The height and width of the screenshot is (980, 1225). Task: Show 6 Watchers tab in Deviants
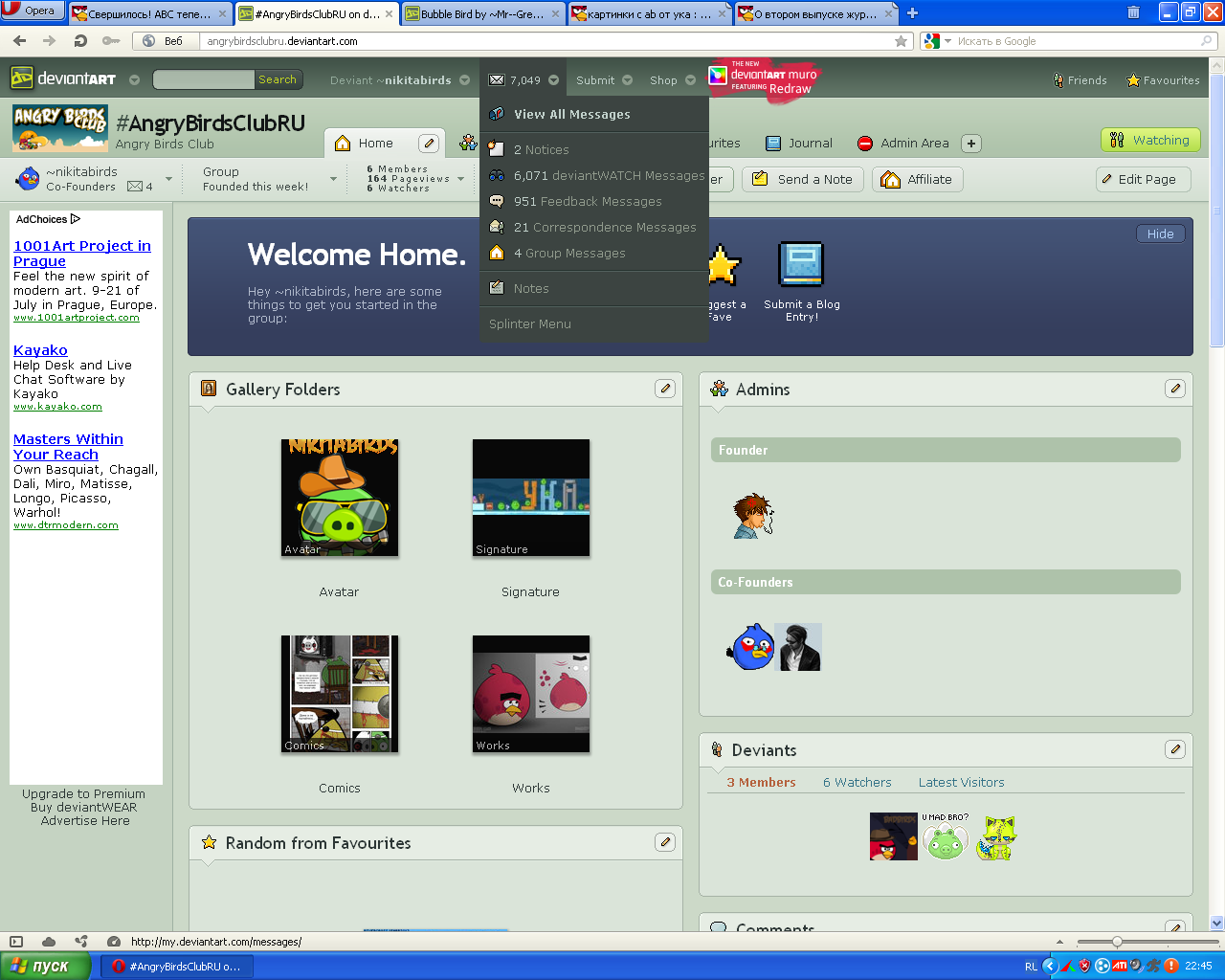tap(857, 782)
